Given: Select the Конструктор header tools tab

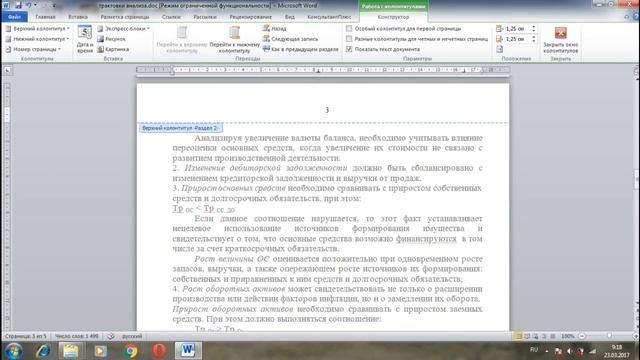Looking at the screenshot, I should point(393,17).
